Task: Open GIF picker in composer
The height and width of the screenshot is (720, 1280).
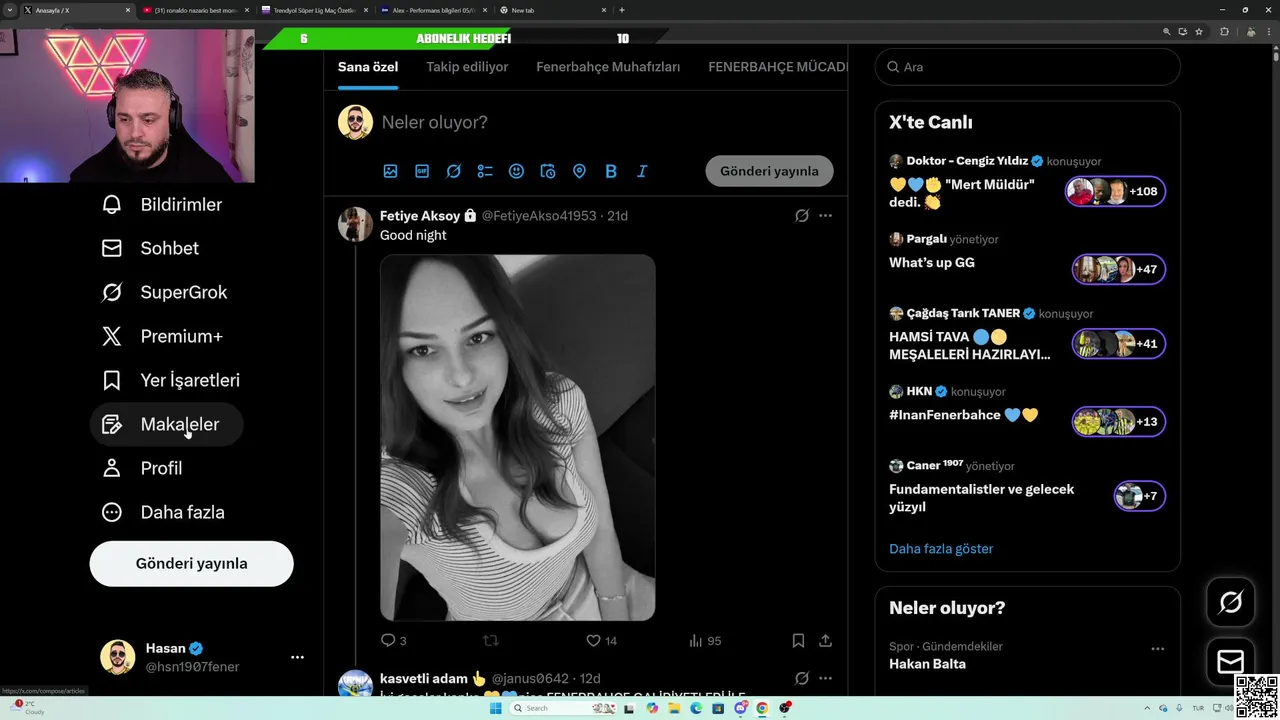Action: tap(422, 171)
